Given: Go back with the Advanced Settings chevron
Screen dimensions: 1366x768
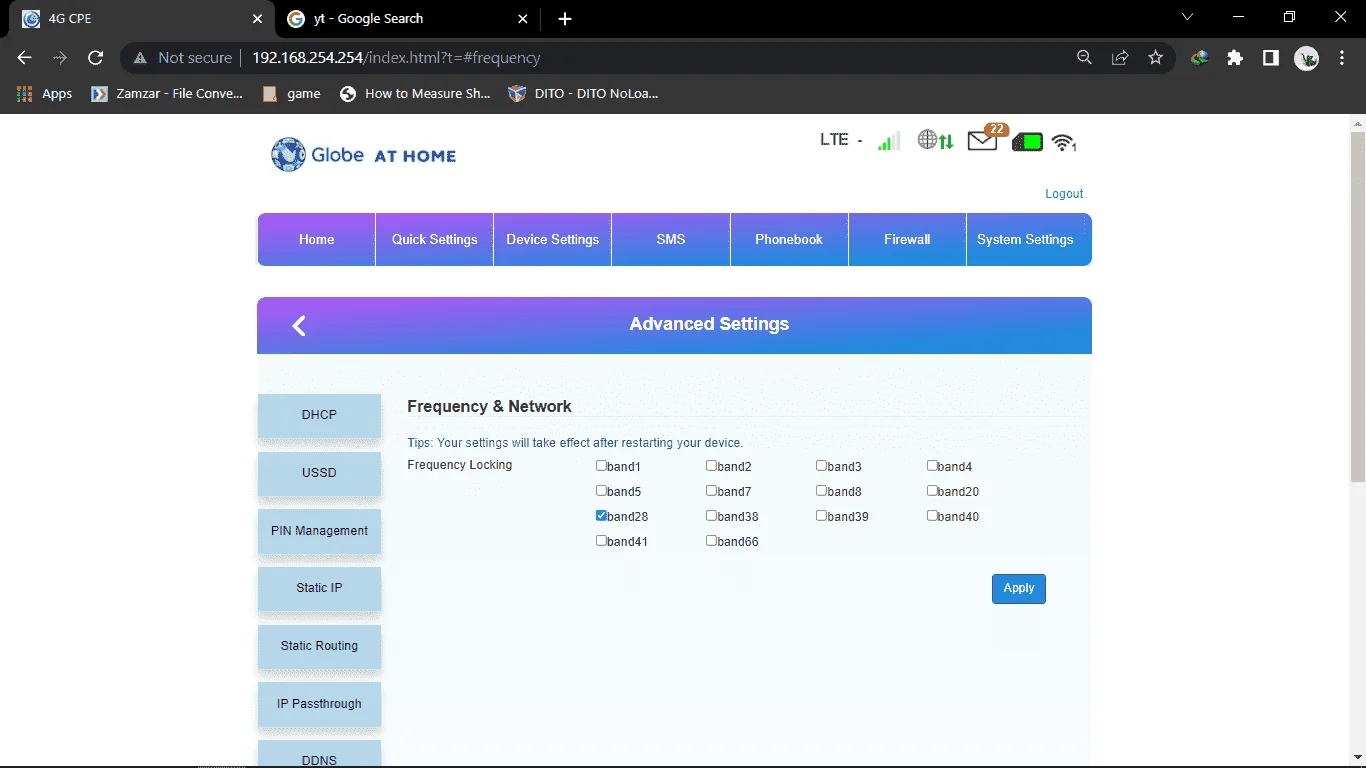Looking at the screenshot, I should (x=298, y=325).
